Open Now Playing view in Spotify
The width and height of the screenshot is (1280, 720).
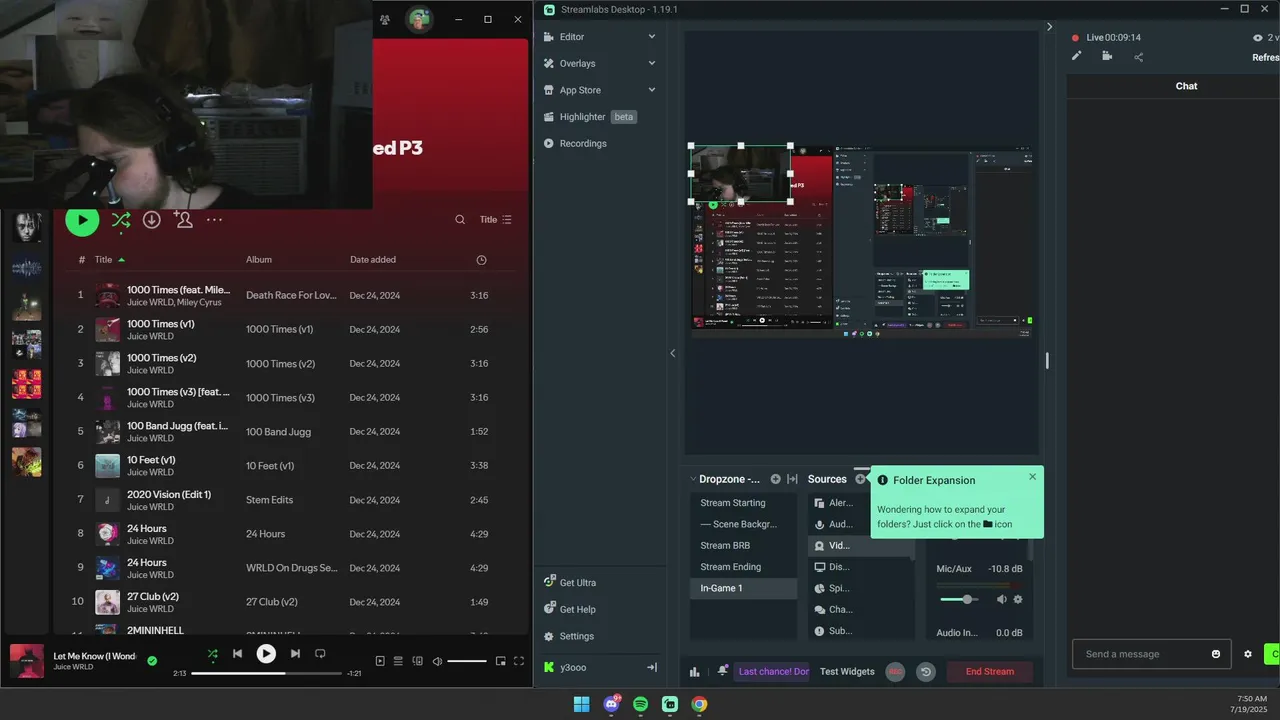point(380,661)
